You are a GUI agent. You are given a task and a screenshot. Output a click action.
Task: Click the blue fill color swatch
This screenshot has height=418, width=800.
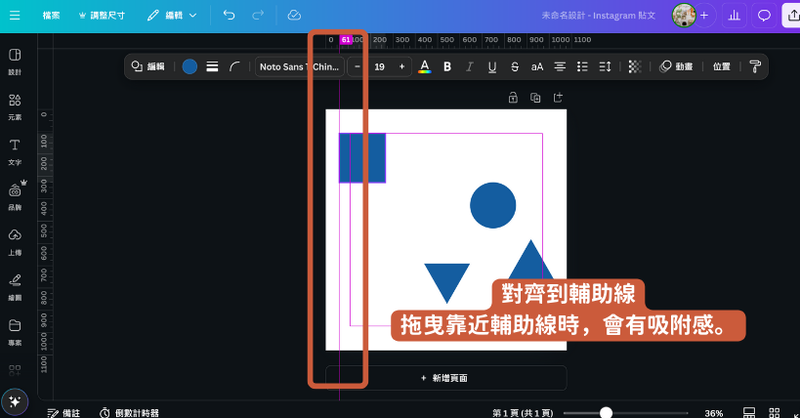pos(190,67)
